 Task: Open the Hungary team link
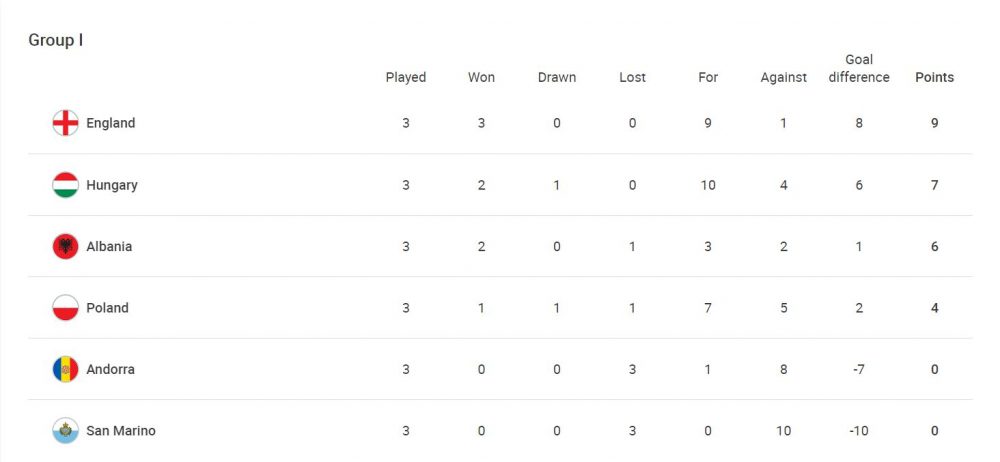pyautogui.click(x=112, y=185)
